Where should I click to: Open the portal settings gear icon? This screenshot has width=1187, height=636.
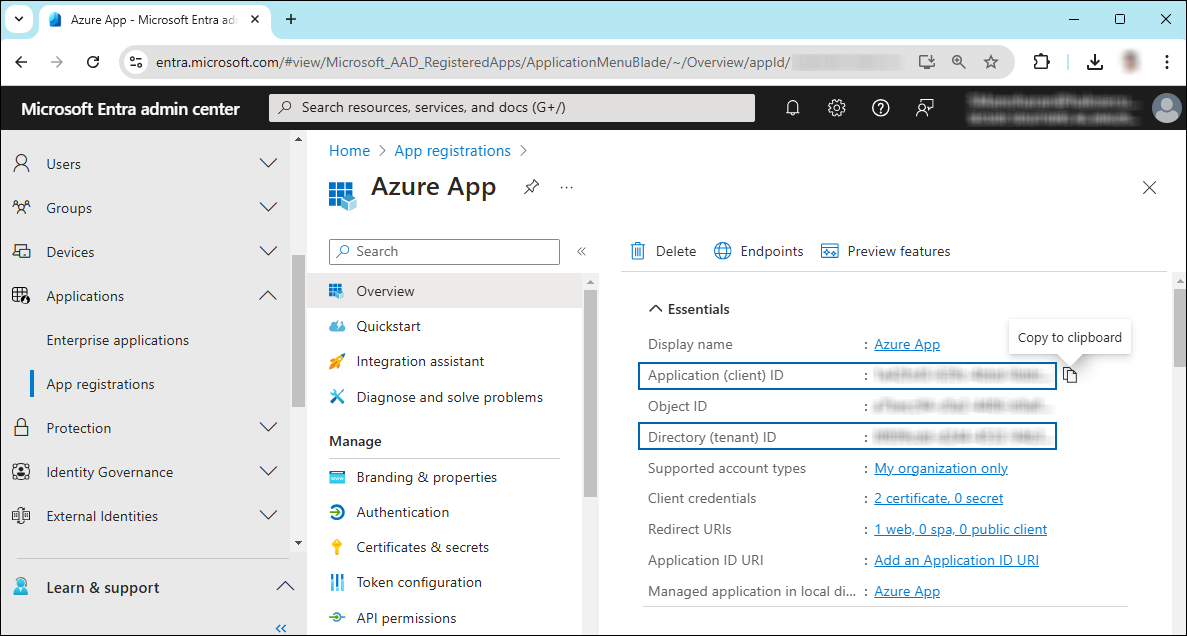[837, 108]
